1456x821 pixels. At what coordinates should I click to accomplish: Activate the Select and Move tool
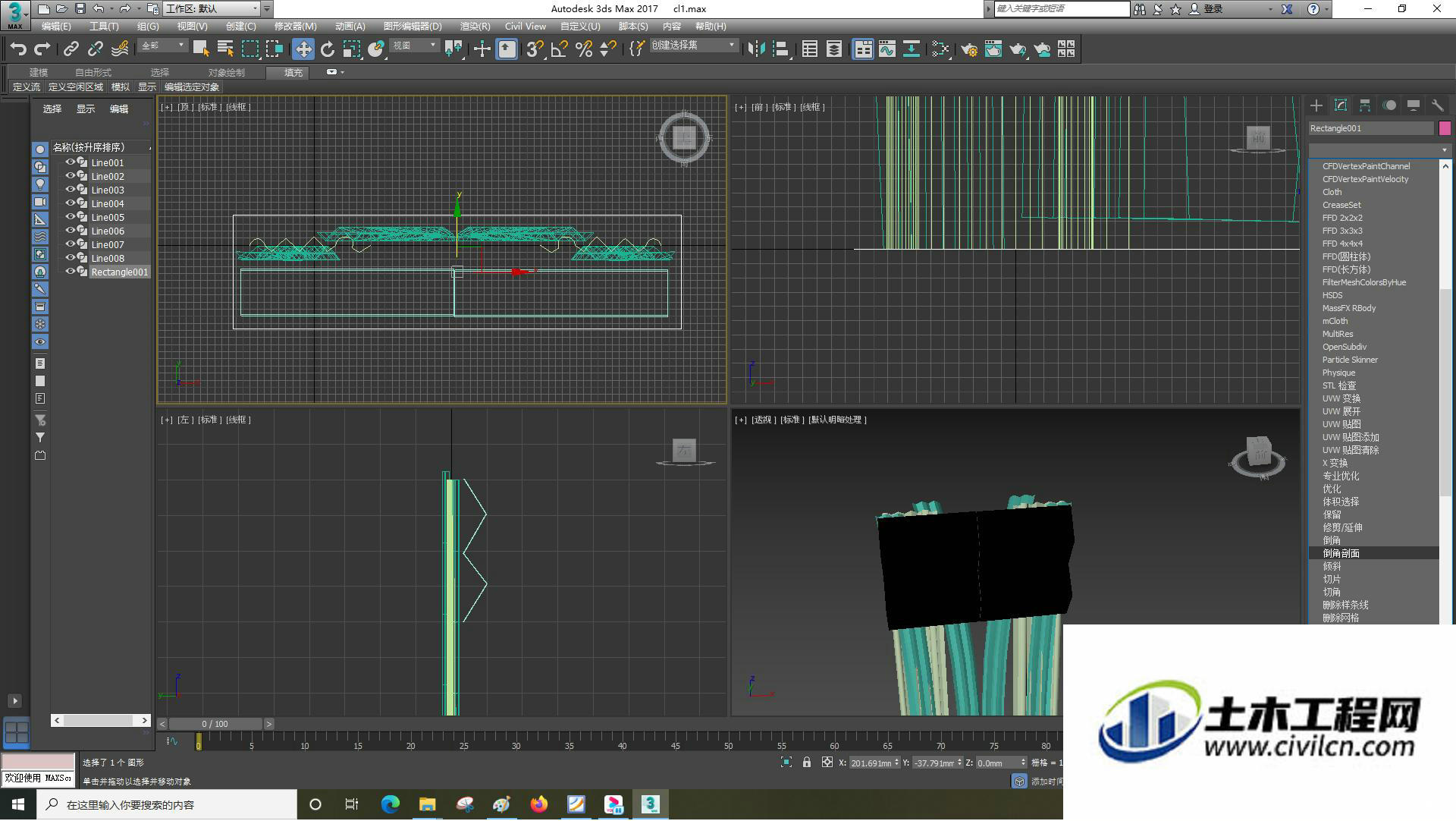tap(303, 49)
